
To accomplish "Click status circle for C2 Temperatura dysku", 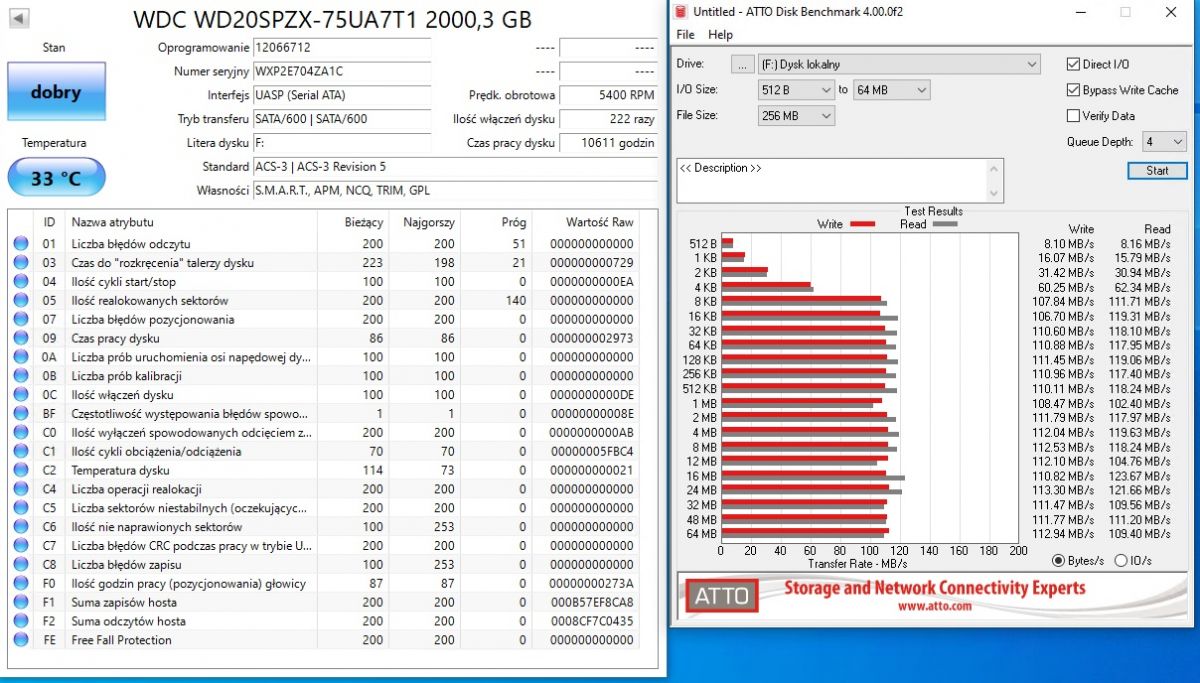I will pos(21,470).
